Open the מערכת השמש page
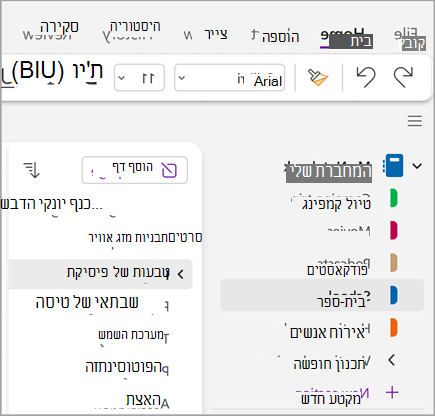435x416 pixels. point(131,334)
